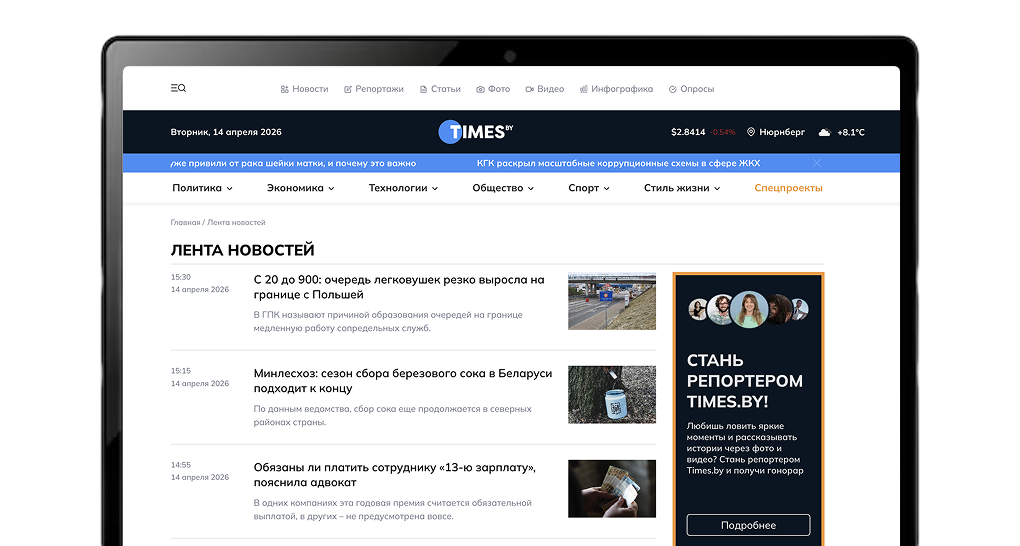The width and height of the screenshot is (1020, 546).
Task: Expand the Технологии dropdown chevron
Action: [x=435, y=189]
